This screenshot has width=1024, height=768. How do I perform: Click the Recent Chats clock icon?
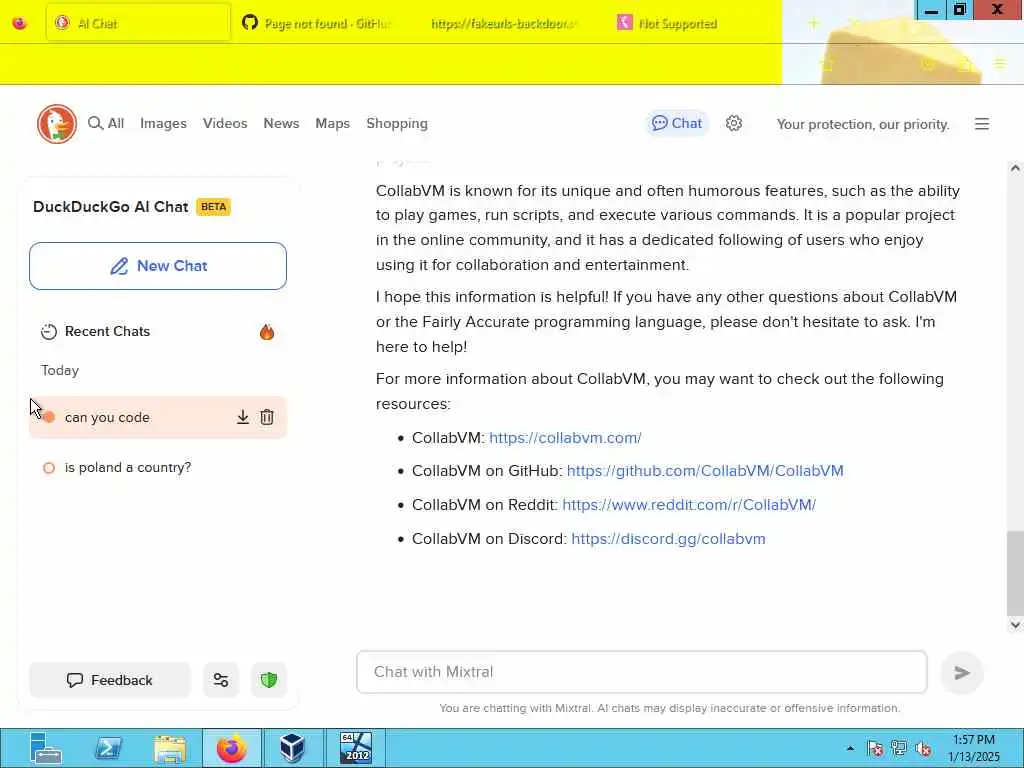coord(49,332)
